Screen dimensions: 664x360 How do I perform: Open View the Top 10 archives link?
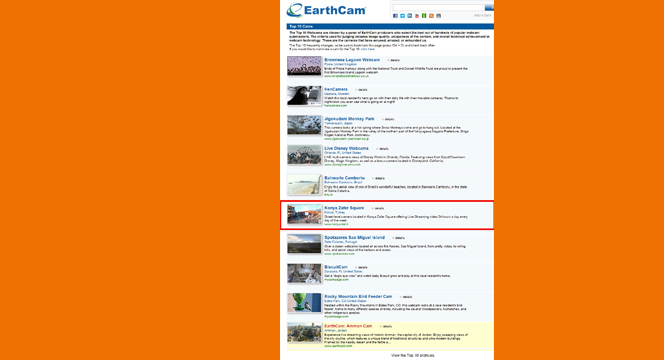coord(412,355)
